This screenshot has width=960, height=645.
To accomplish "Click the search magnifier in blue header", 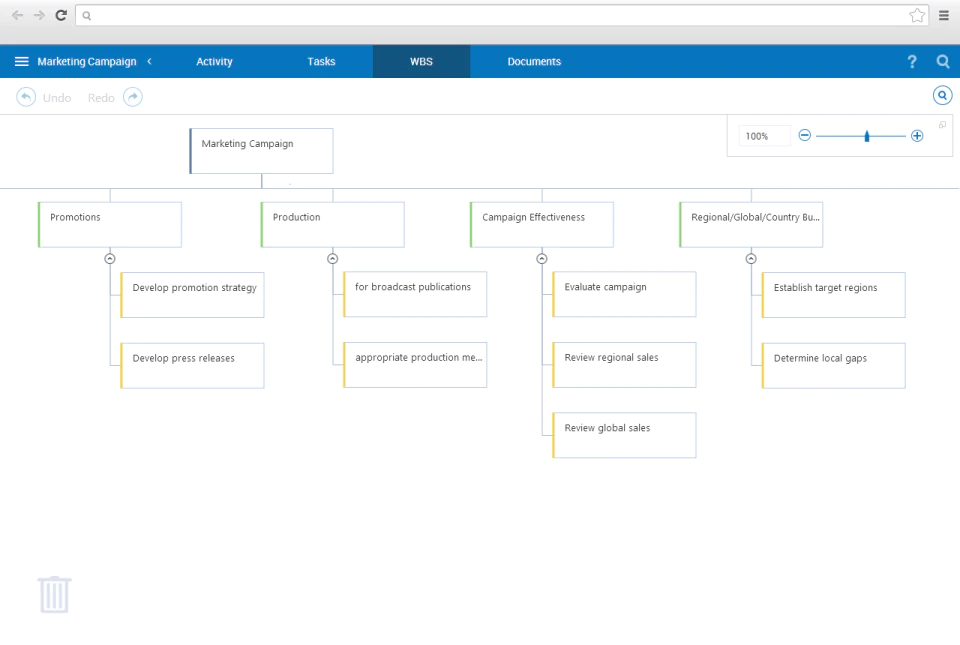I will tap(943, 61).
